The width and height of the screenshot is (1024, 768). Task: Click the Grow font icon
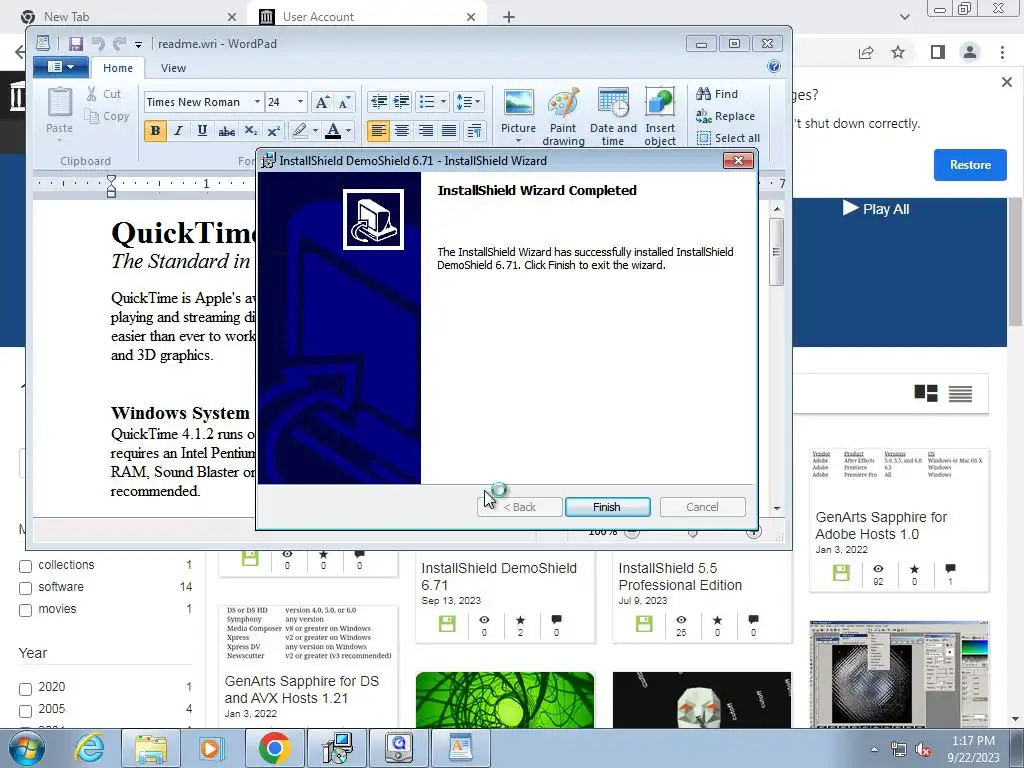tap(321, 102)
